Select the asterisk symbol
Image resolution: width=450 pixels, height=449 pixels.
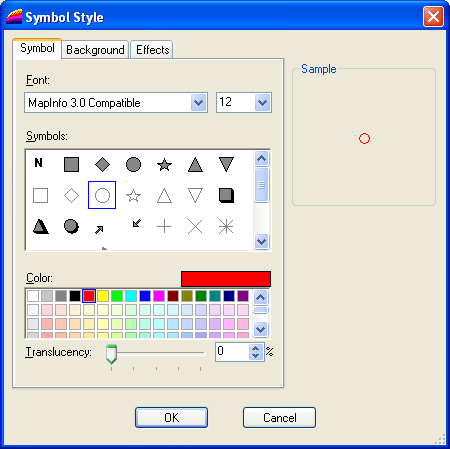point(226,227)
